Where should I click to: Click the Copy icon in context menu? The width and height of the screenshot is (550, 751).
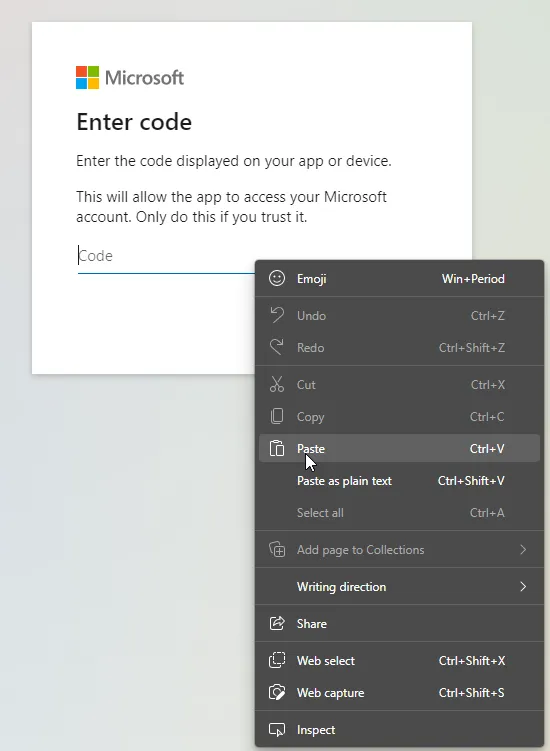(x=277, y=416)
